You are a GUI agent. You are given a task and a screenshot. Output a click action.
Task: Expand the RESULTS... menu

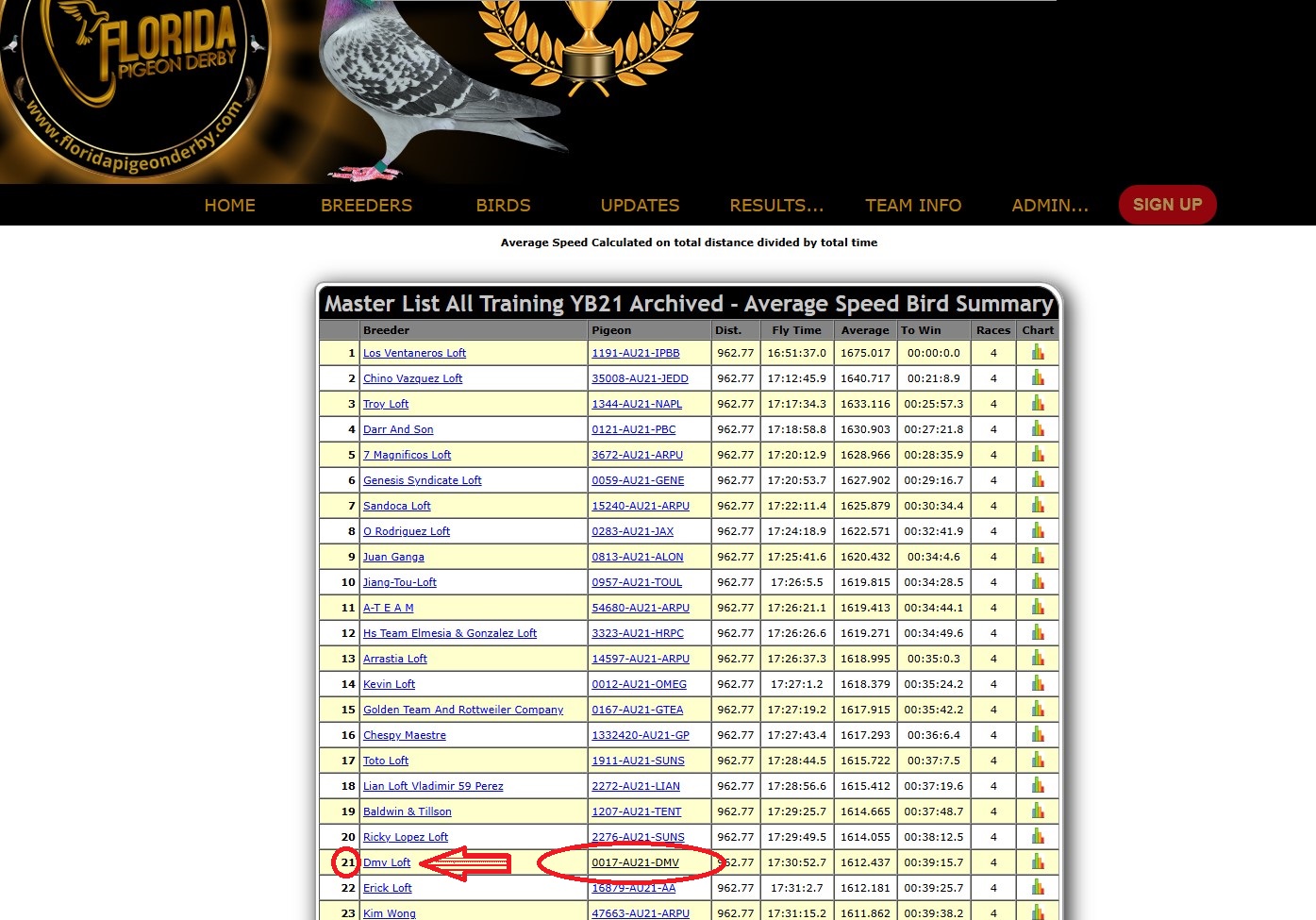coord(776,206)
